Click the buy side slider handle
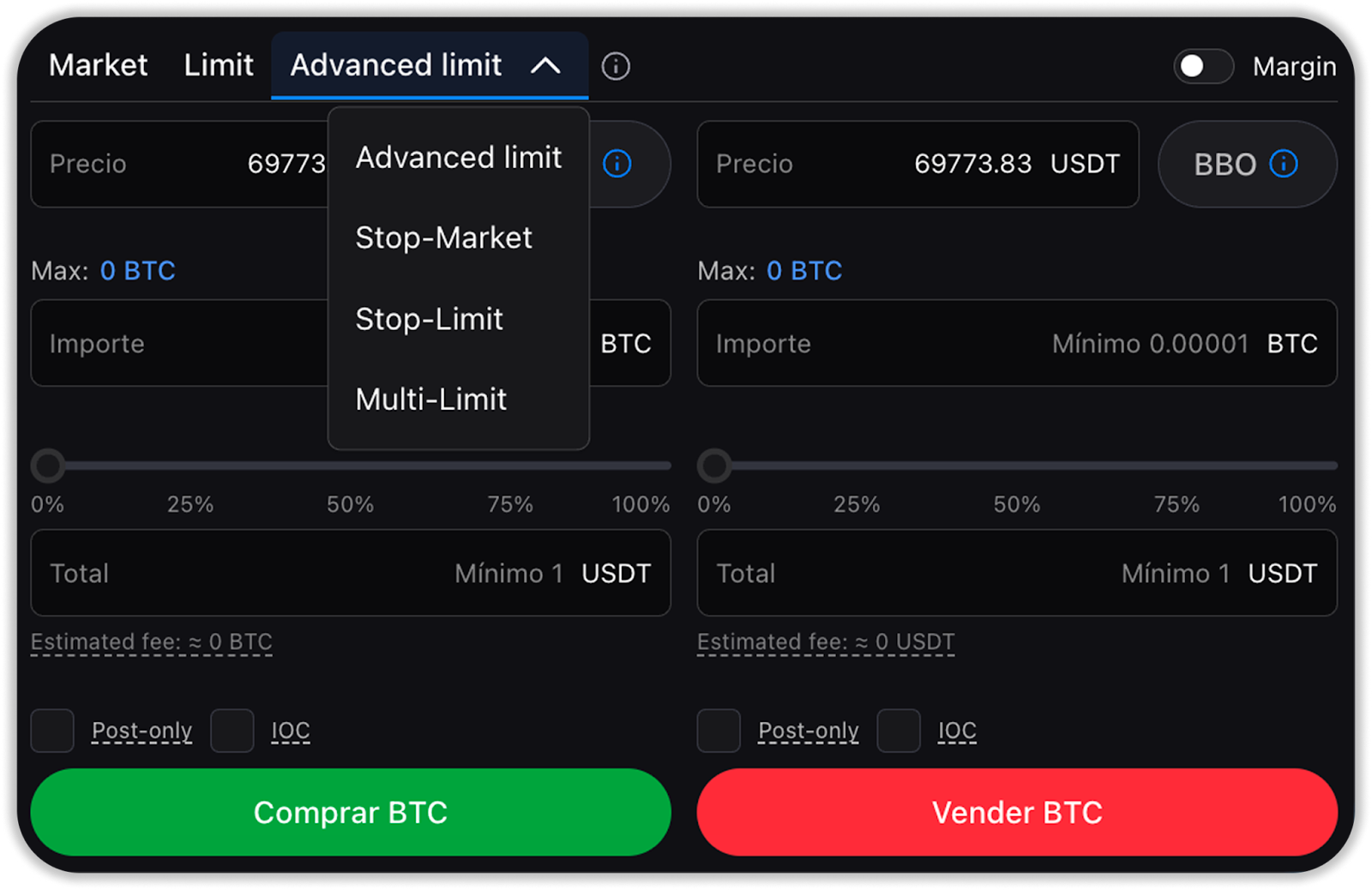This screenshot has width=1372, height=890. coord(48,466)
